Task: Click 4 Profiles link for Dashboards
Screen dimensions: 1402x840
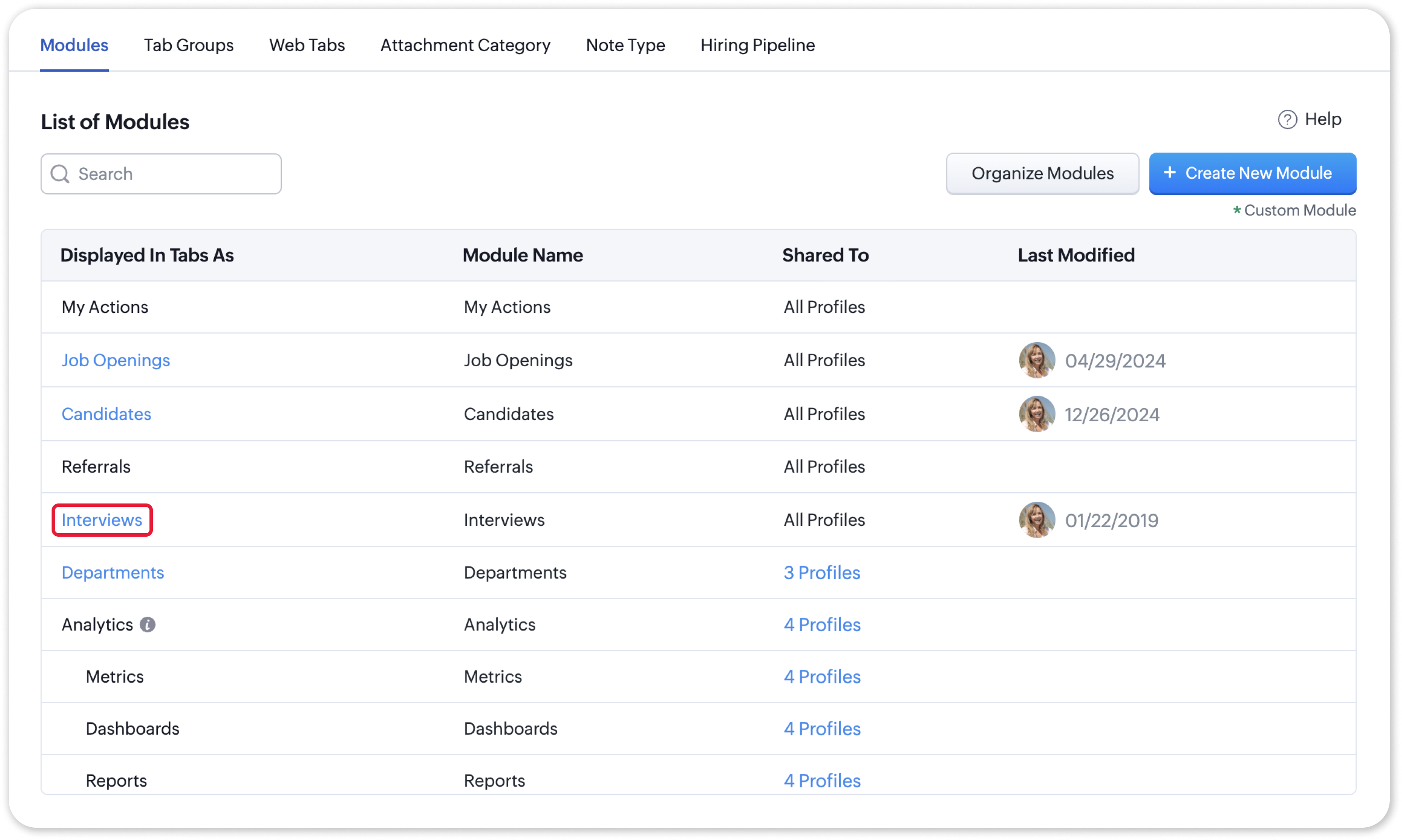Action: point(822,729)
